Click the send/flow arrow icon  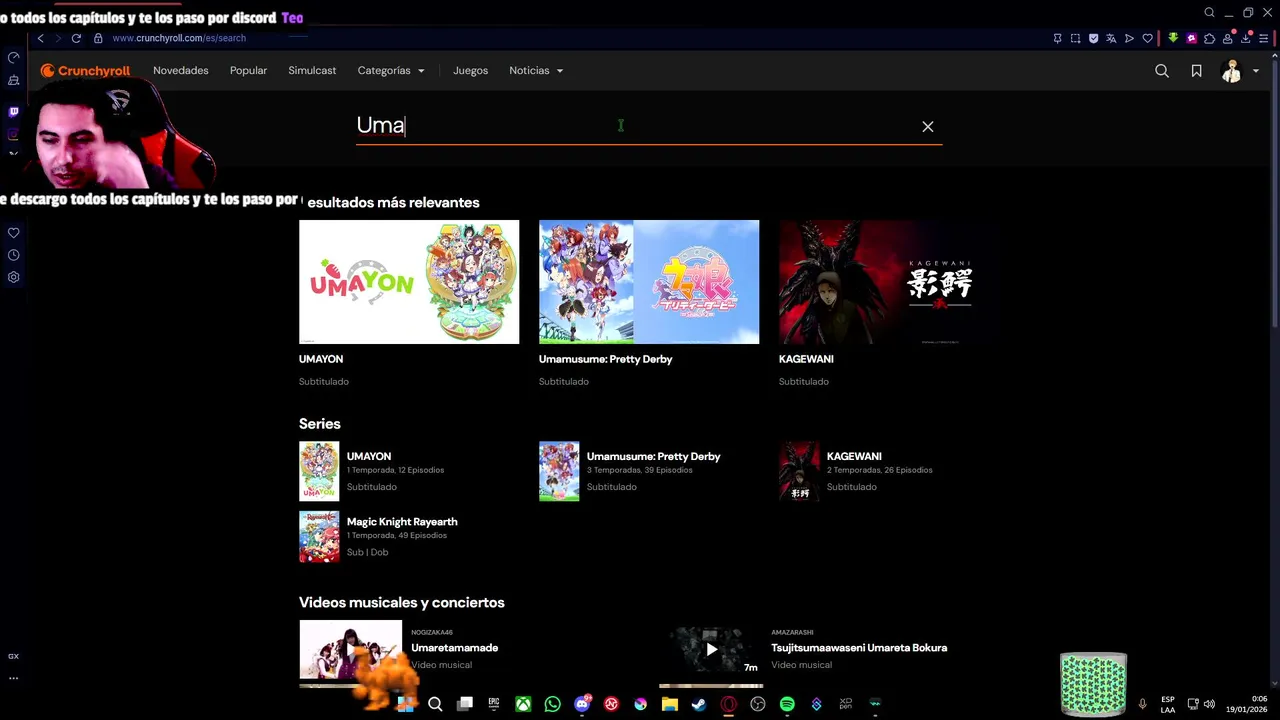(1129, 38)
